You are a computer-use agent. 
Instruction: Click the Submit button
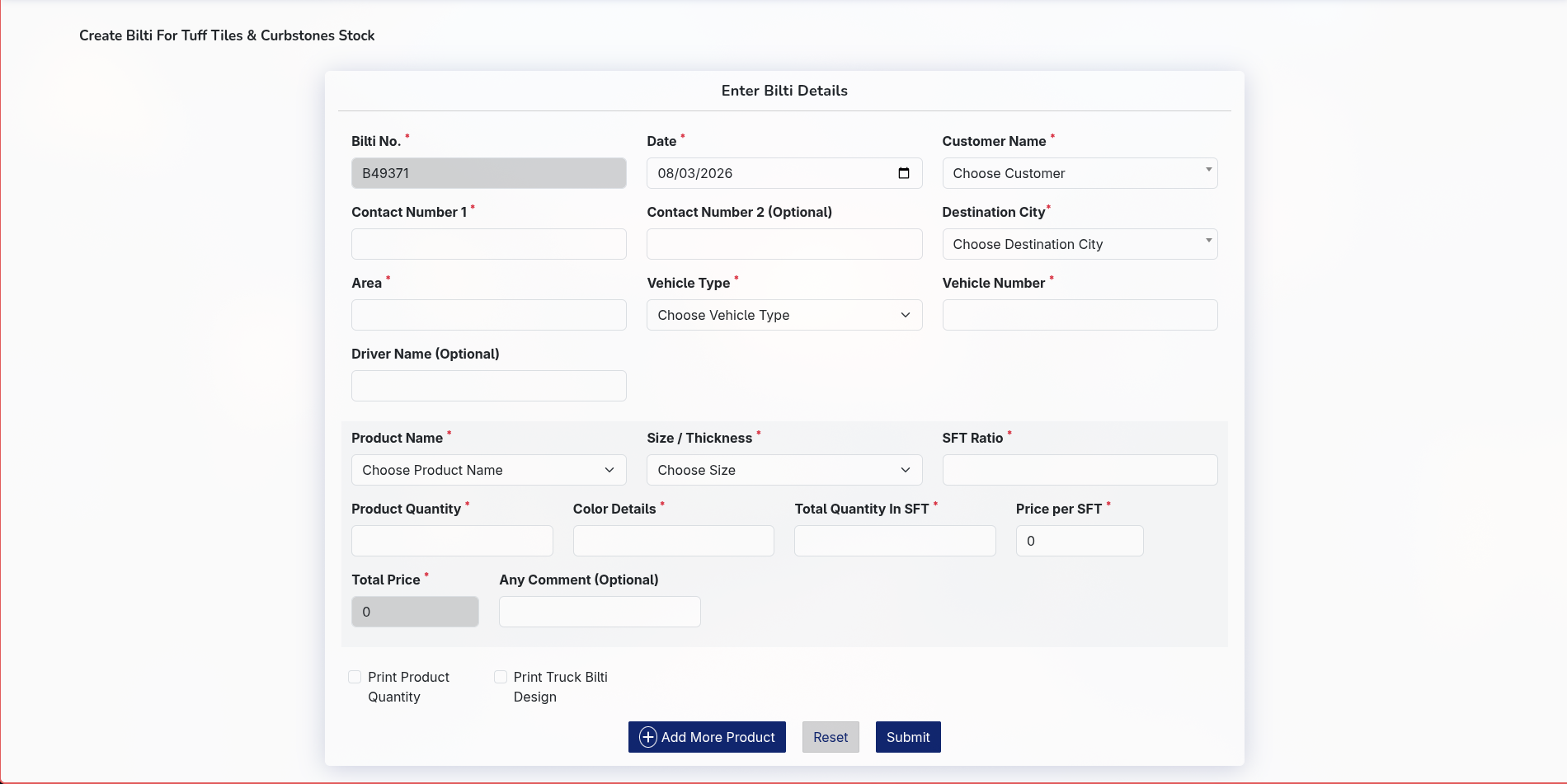click(908, 737)
